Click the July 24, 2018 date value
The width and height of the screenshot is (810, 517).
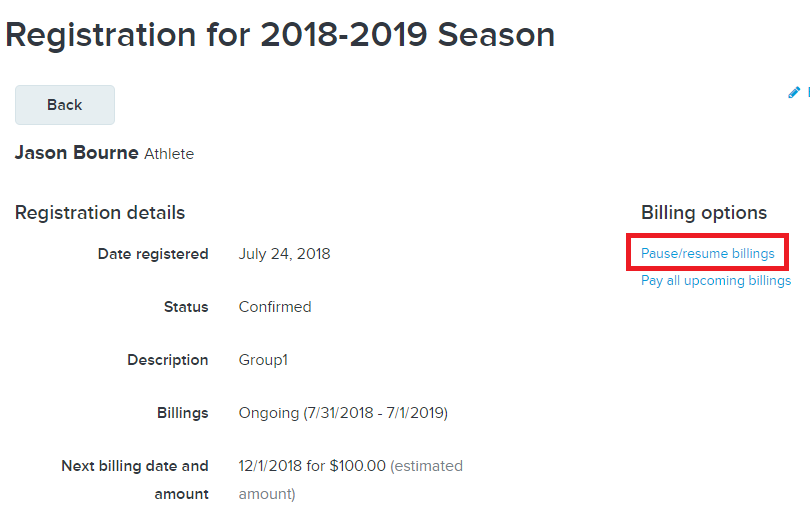(284, 254)
